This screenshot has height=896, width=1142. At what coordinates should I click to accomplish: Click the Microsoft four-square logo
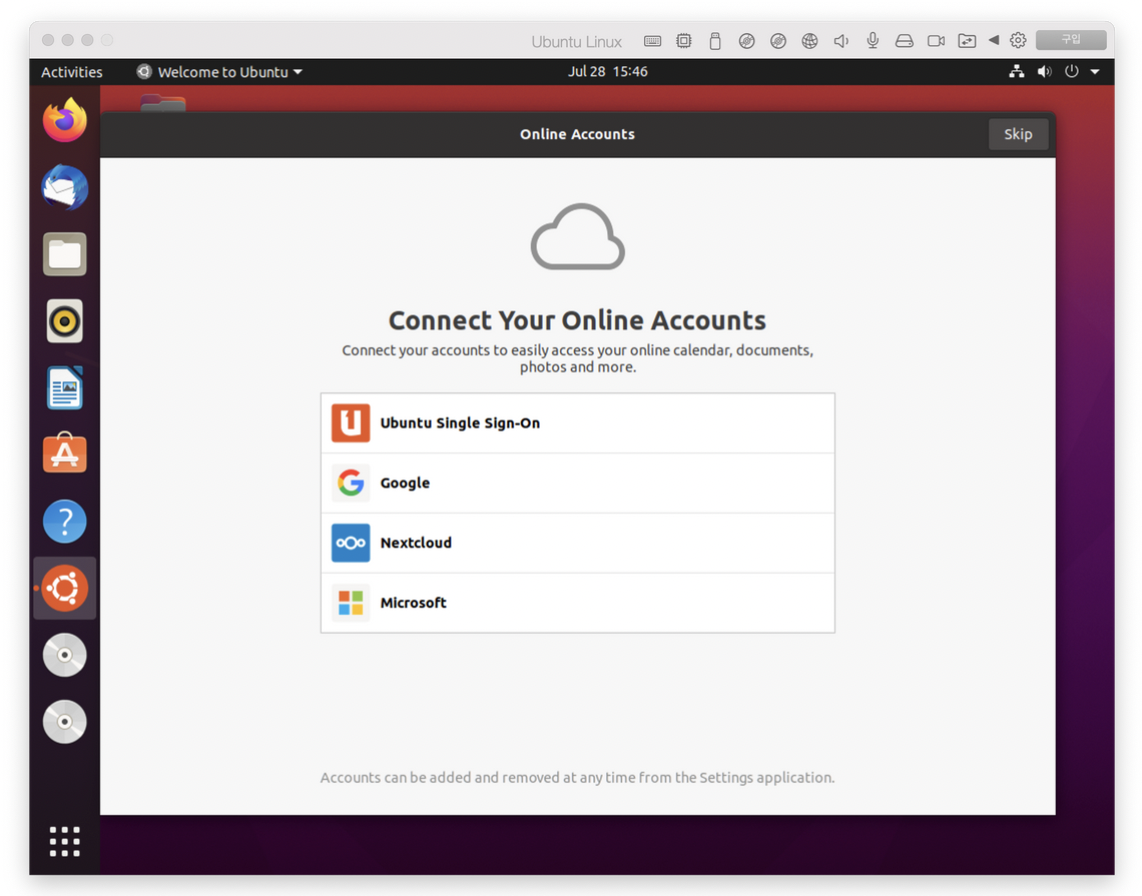coord(350,602)
